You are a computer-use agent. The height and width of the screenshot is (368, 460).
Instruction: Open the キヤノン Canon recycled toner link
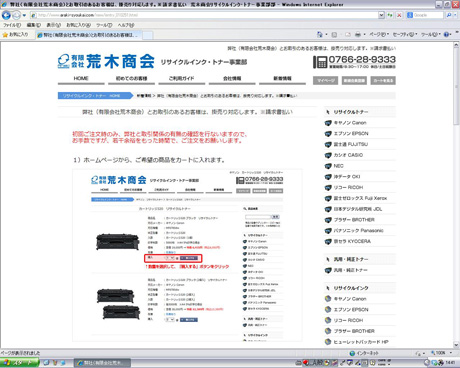350,123
